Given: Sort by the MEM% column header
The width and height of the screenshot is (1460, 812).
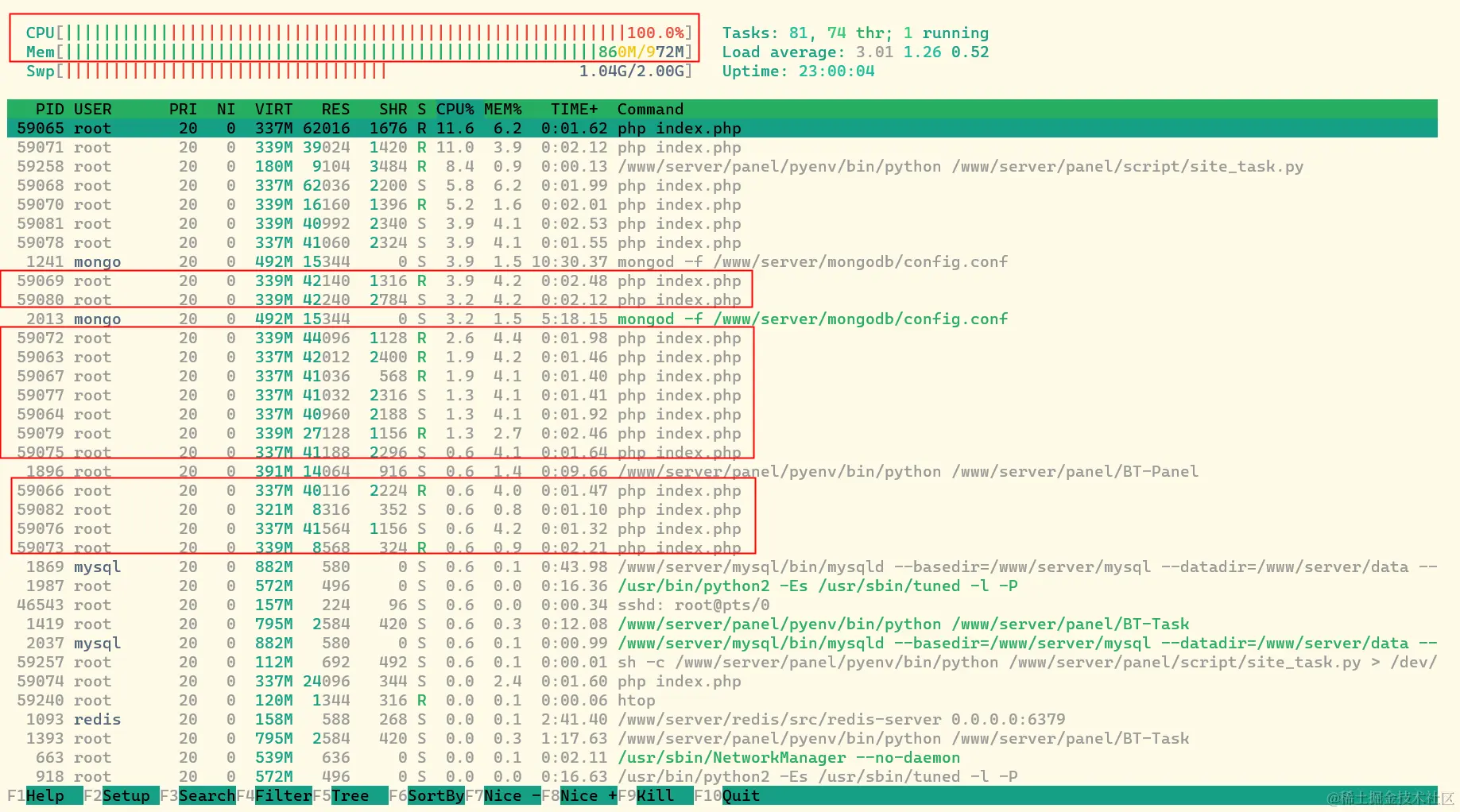Looking at the screenshot, I should tap(503, 109).
